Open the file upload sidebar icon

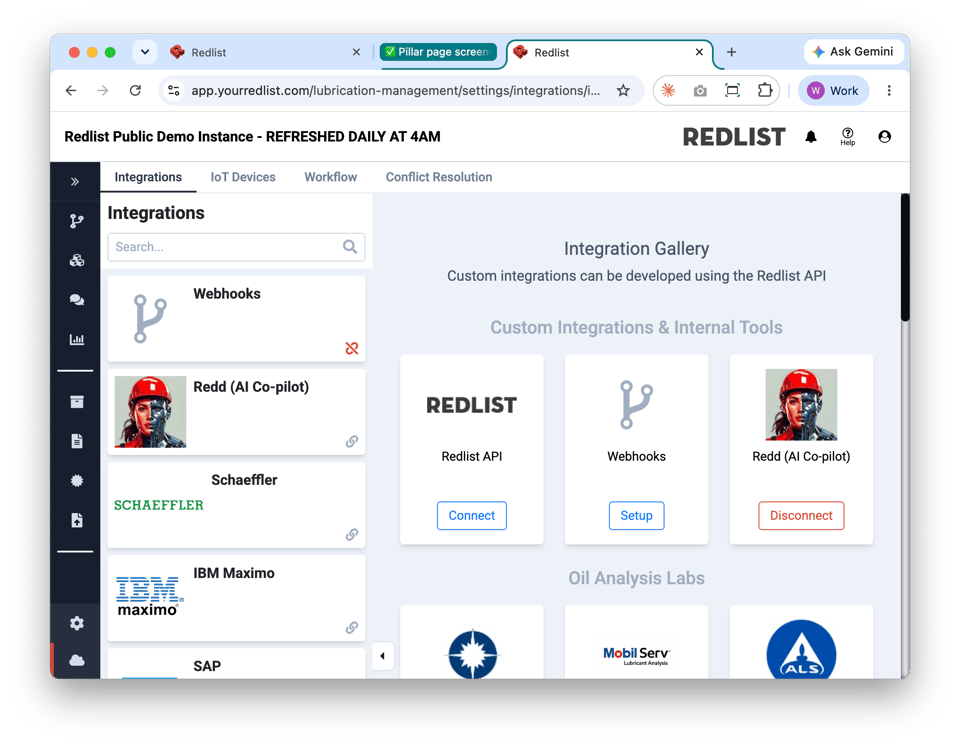pyautogui.click(x=77, y=520)
